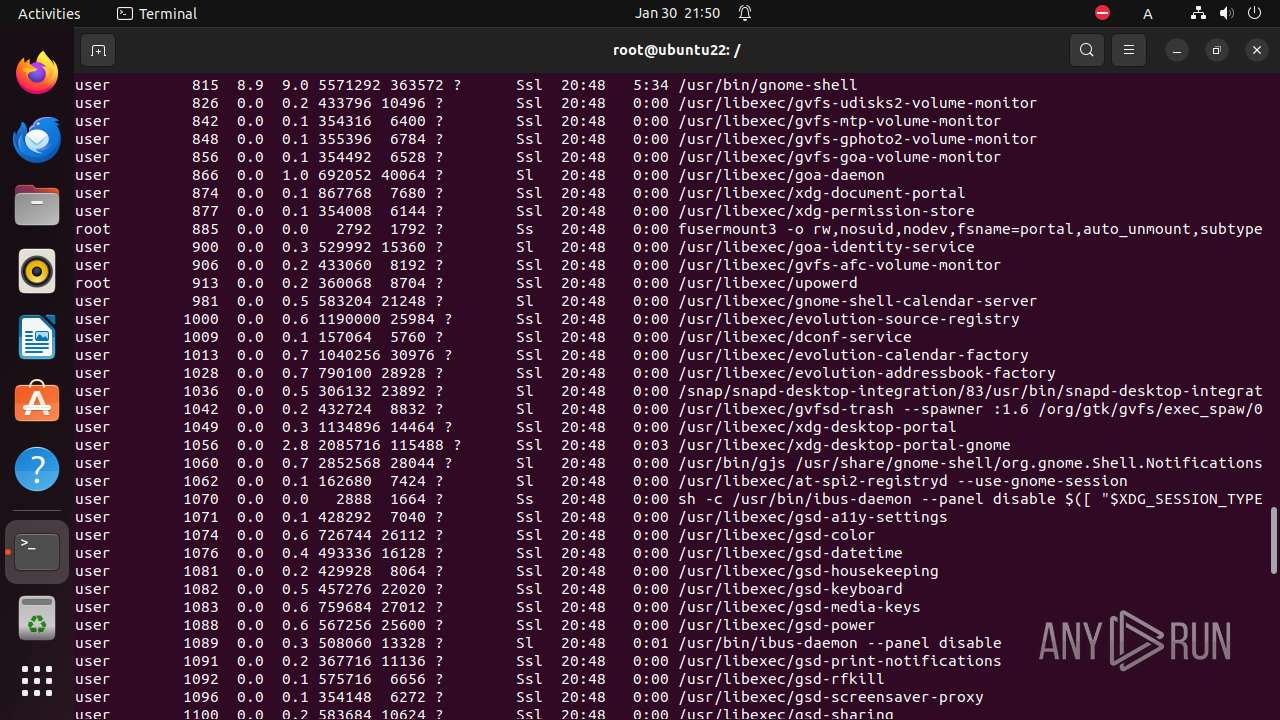Launch Thunderbird Mail from the dock
This screenshot has height=720, width=1280.
(37, 139)
